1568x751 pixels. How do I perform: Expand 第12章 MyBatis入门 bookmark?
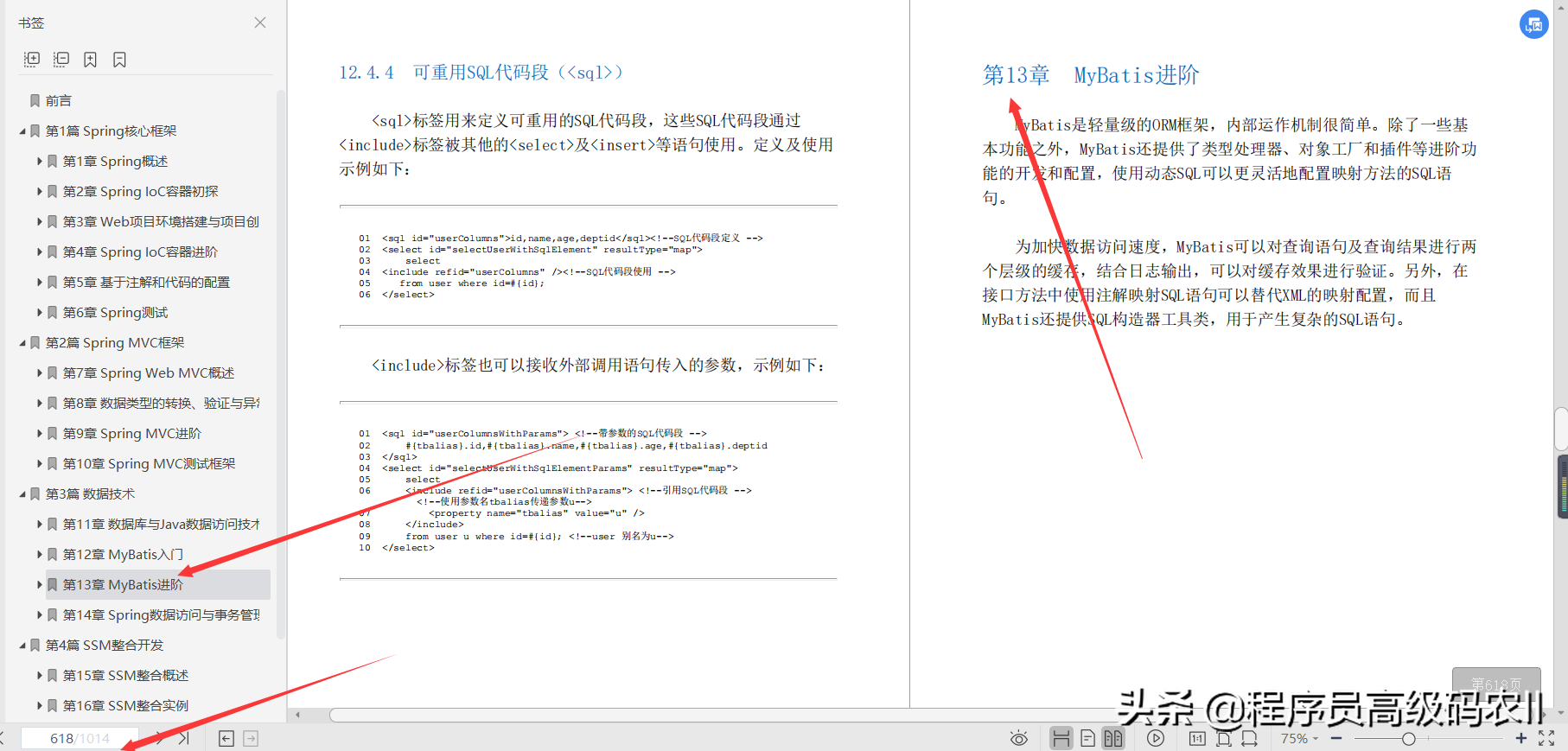point(40,555)
